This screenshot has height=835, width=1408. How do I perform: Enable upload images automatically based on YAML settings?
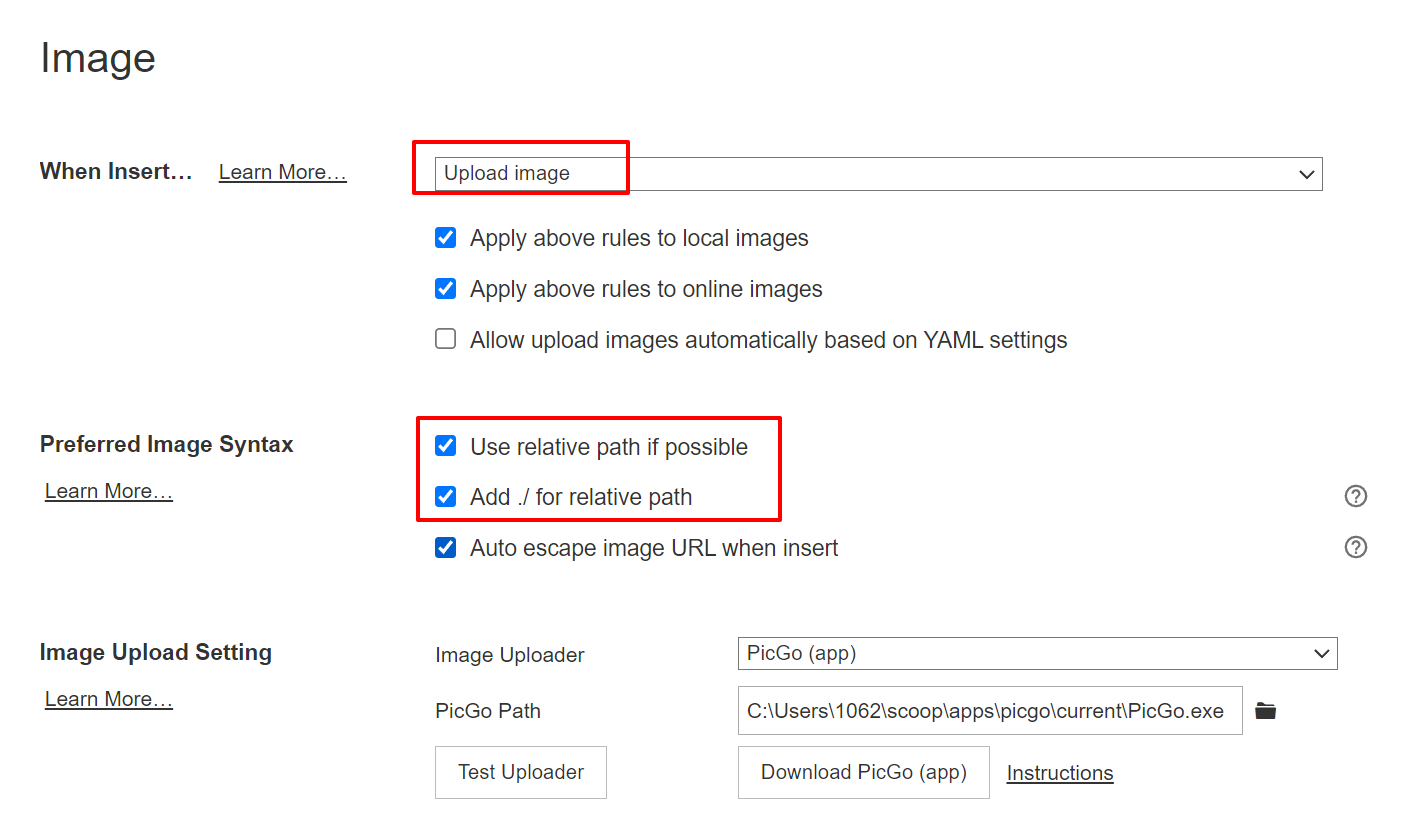445,338
